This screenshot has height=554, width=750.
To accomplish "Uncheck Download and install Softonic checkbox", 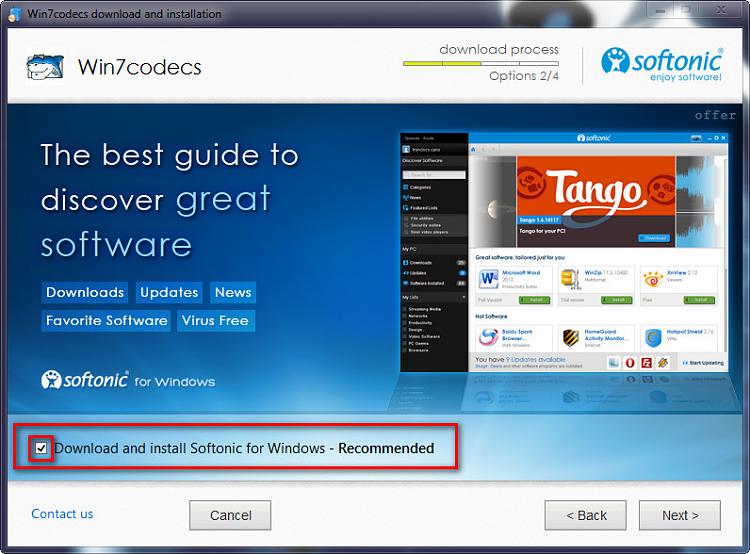I will click(41, 448).
